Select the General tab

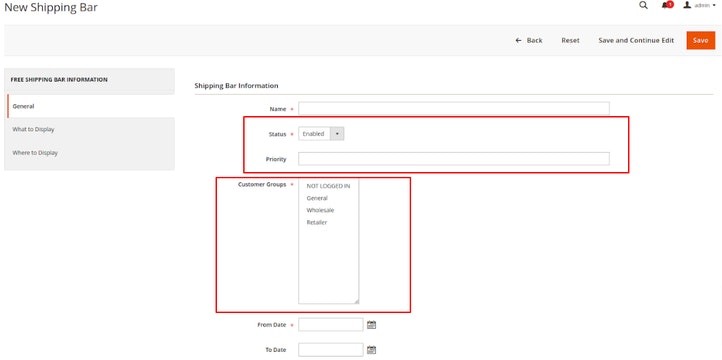[91, 106]
